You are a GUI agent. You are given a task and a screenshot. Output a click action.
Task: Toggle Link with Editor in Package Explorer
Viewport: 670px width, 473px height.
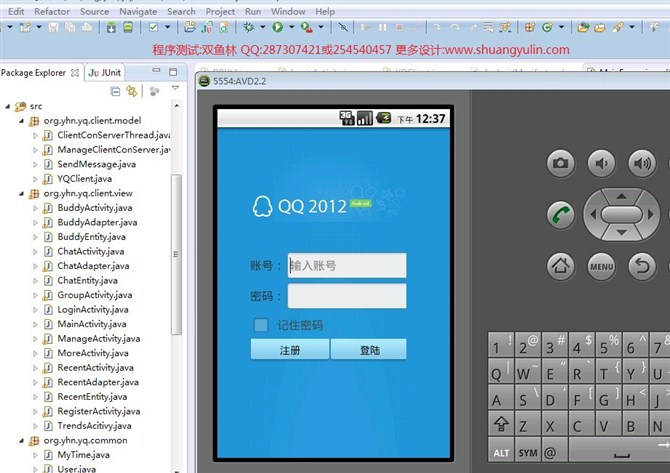pos(132,91)
